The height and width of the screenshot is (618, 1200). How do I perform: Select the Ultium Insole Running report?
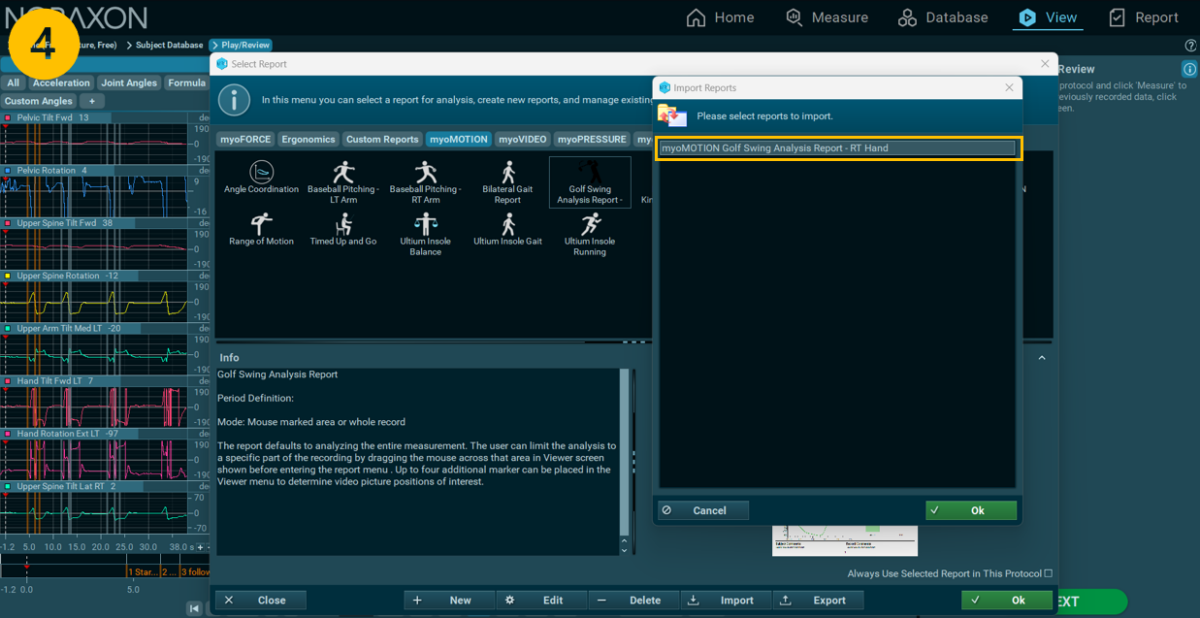click(x=590, y=235)
